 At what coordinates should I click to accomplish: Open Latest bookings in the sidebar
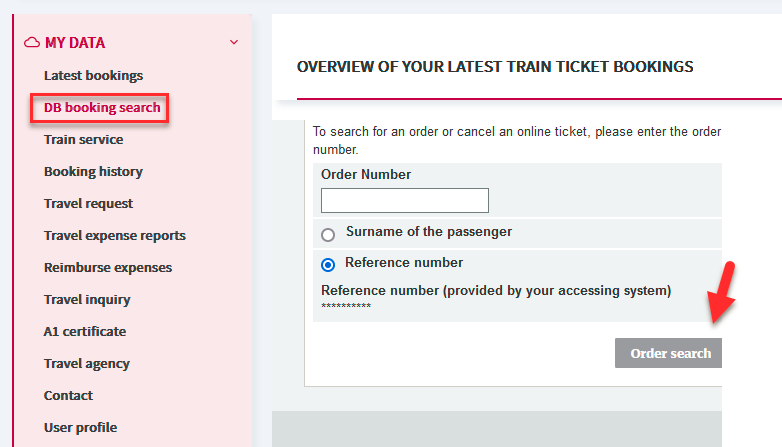point(93,75)
